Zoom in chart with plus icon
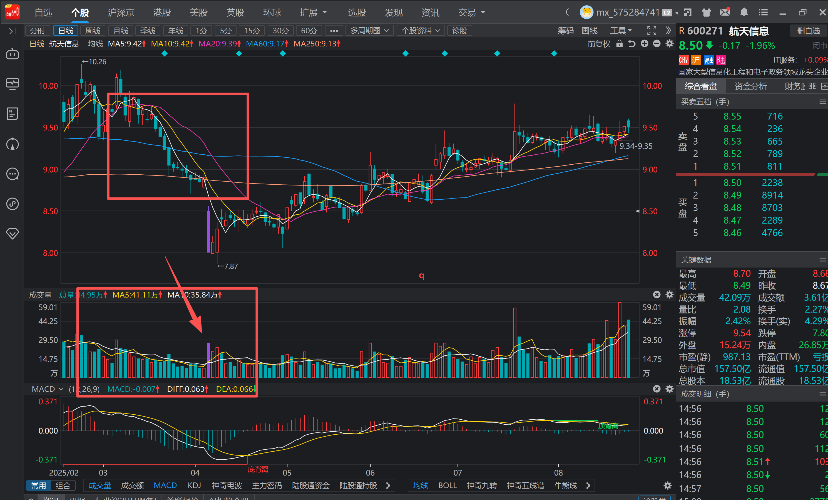828x500 pixels. 644,44
